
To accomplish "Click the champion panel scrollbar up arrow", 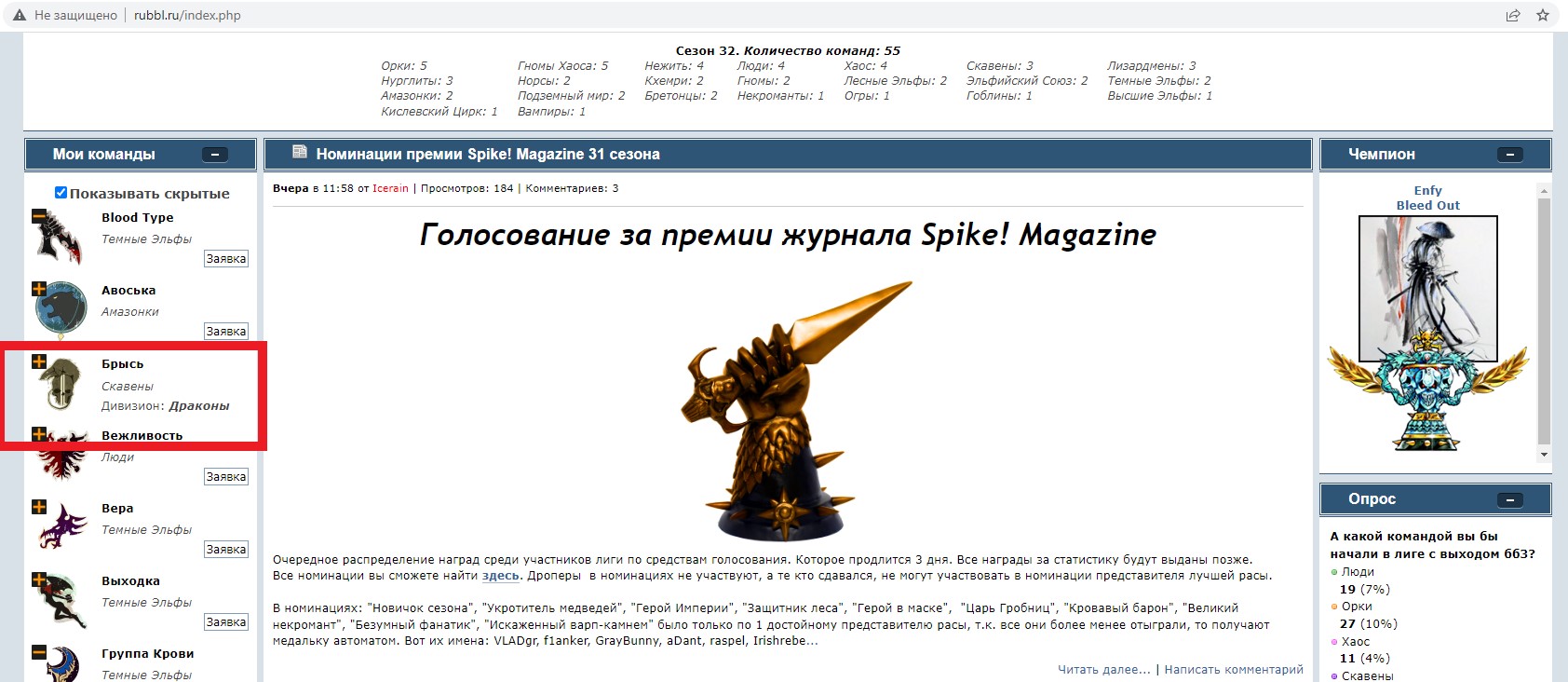I will 1544,191.
